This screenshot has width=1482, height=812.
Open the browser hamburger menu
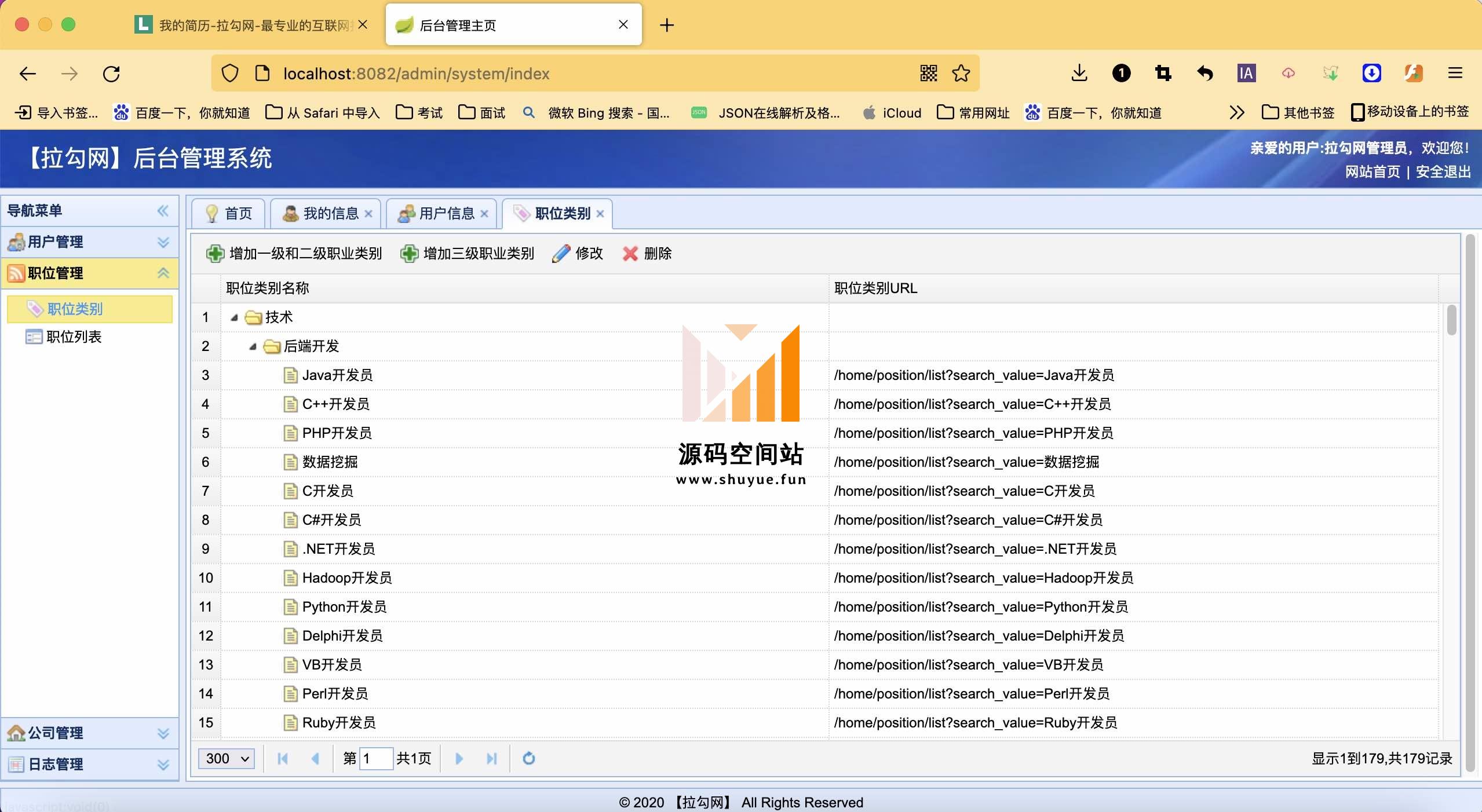tap(1455, 73)
